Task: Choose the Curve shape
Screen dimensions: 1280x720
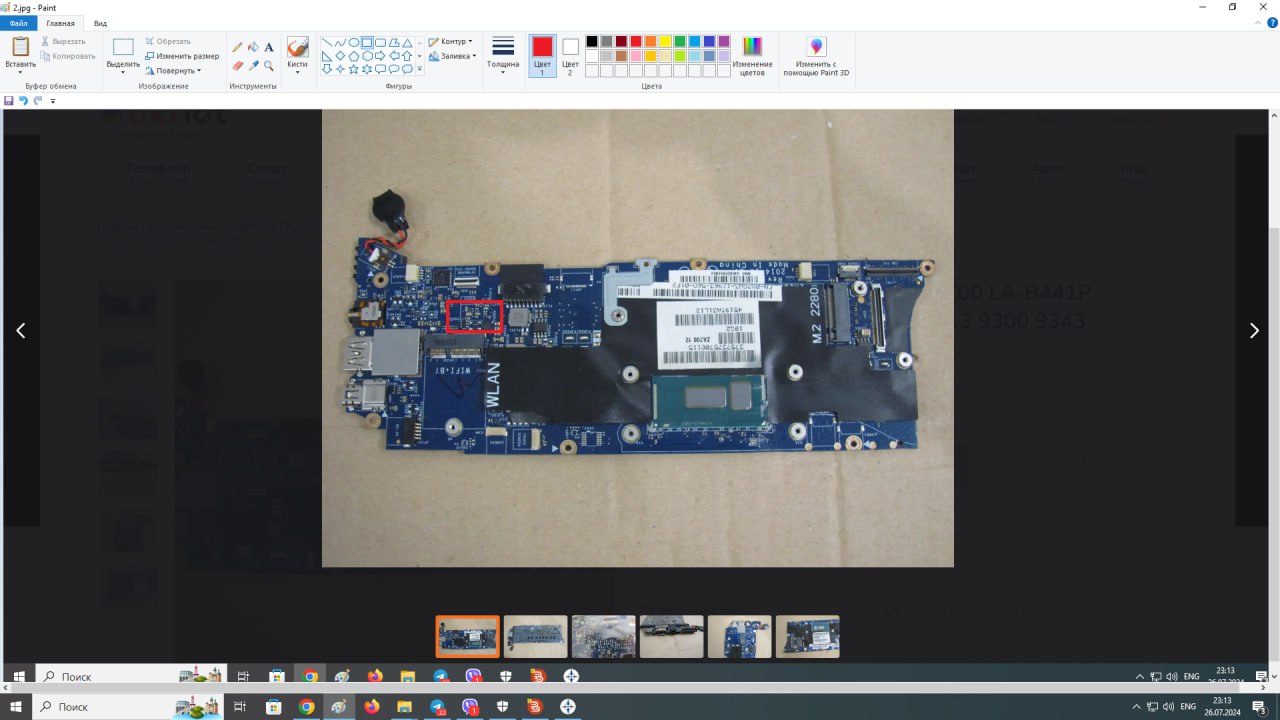Action: click(340, 43)
